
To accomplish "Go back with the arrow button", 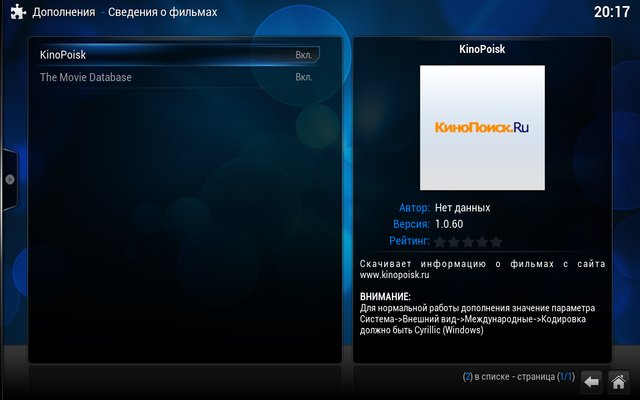I will tap(591, 382).
